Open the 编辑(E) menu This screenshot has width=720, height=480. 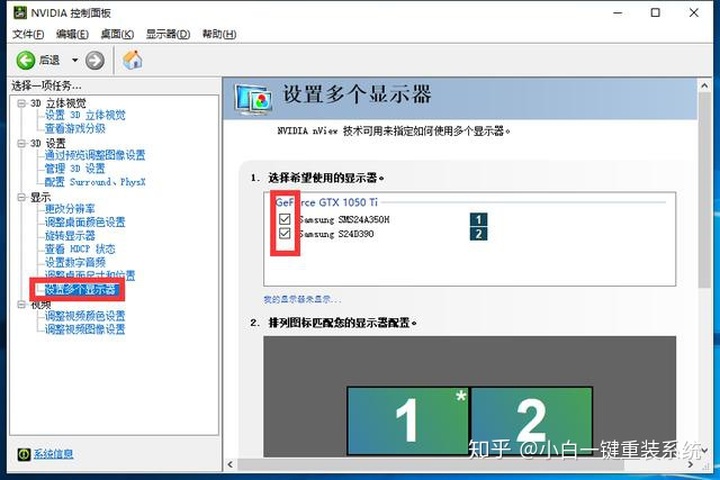click(x=72, y=34)
